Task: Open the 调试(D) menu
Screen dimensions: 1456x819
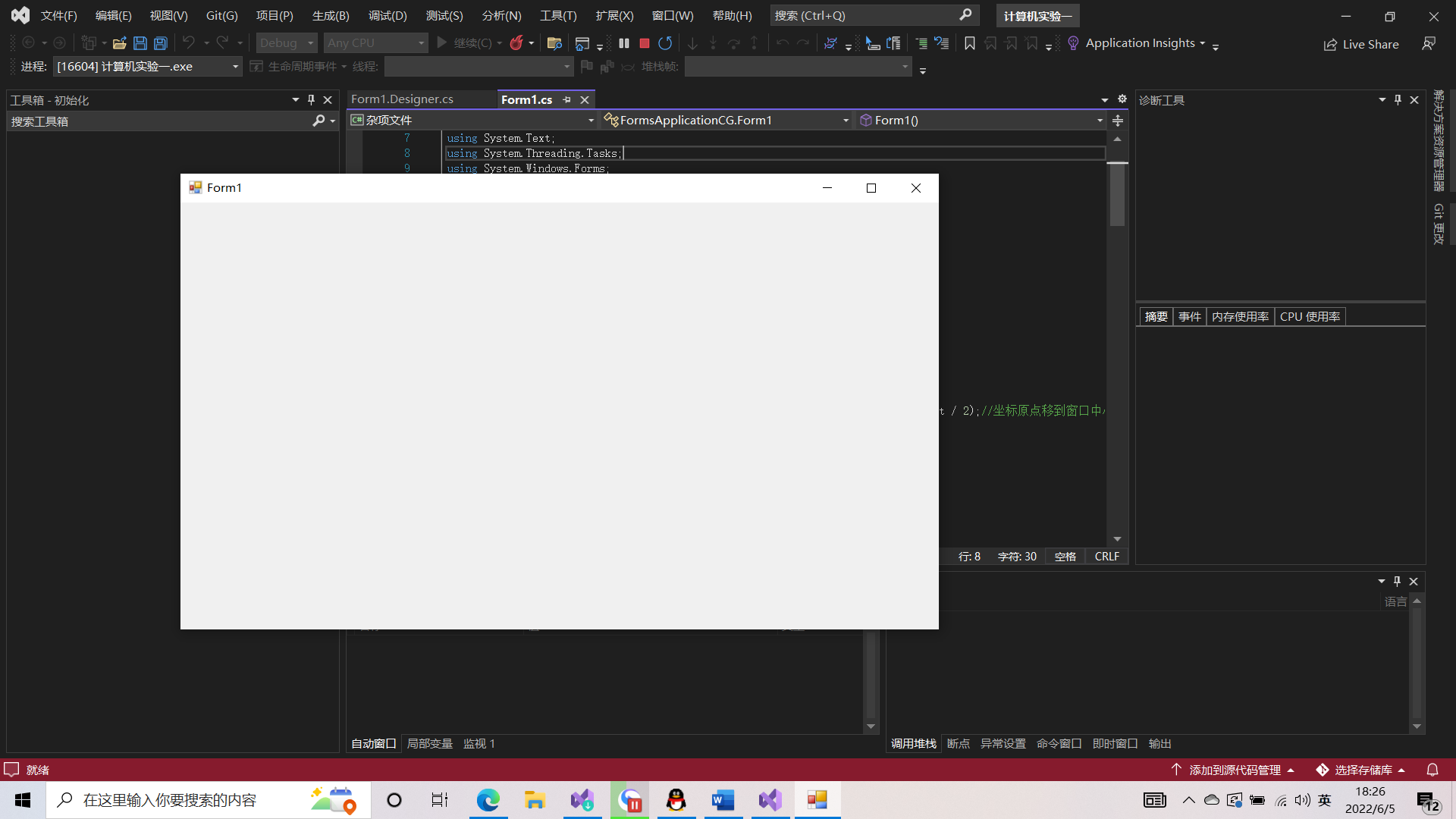Action: [388, 15]
